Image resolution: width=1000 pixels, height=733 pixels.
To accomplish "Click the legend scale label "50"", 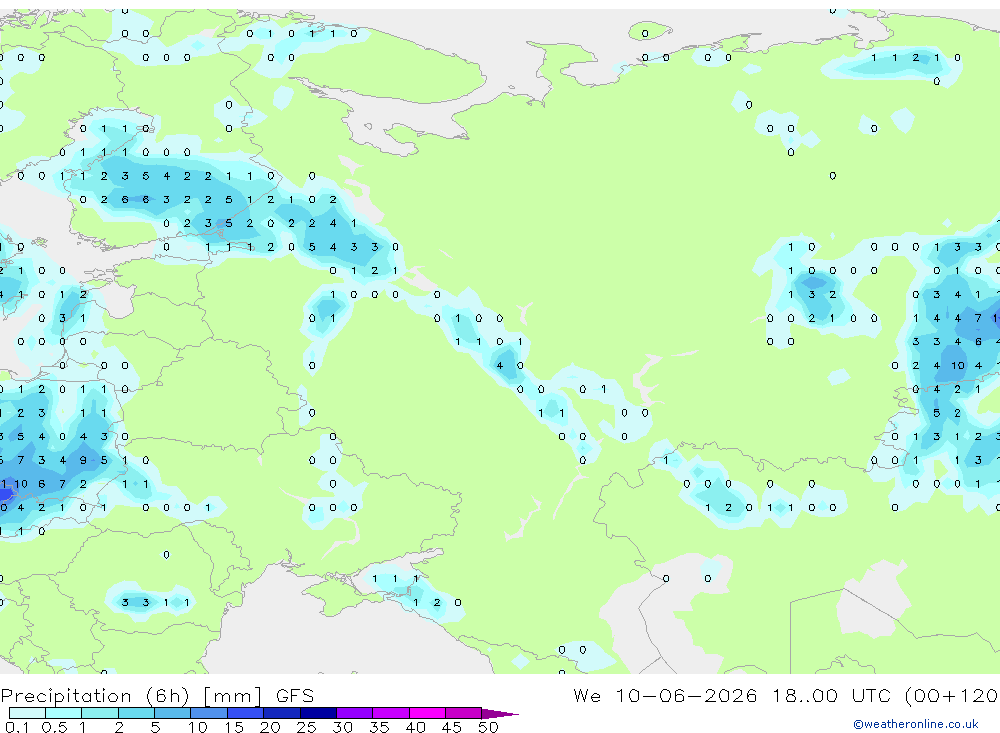I will tap(488, 727).
